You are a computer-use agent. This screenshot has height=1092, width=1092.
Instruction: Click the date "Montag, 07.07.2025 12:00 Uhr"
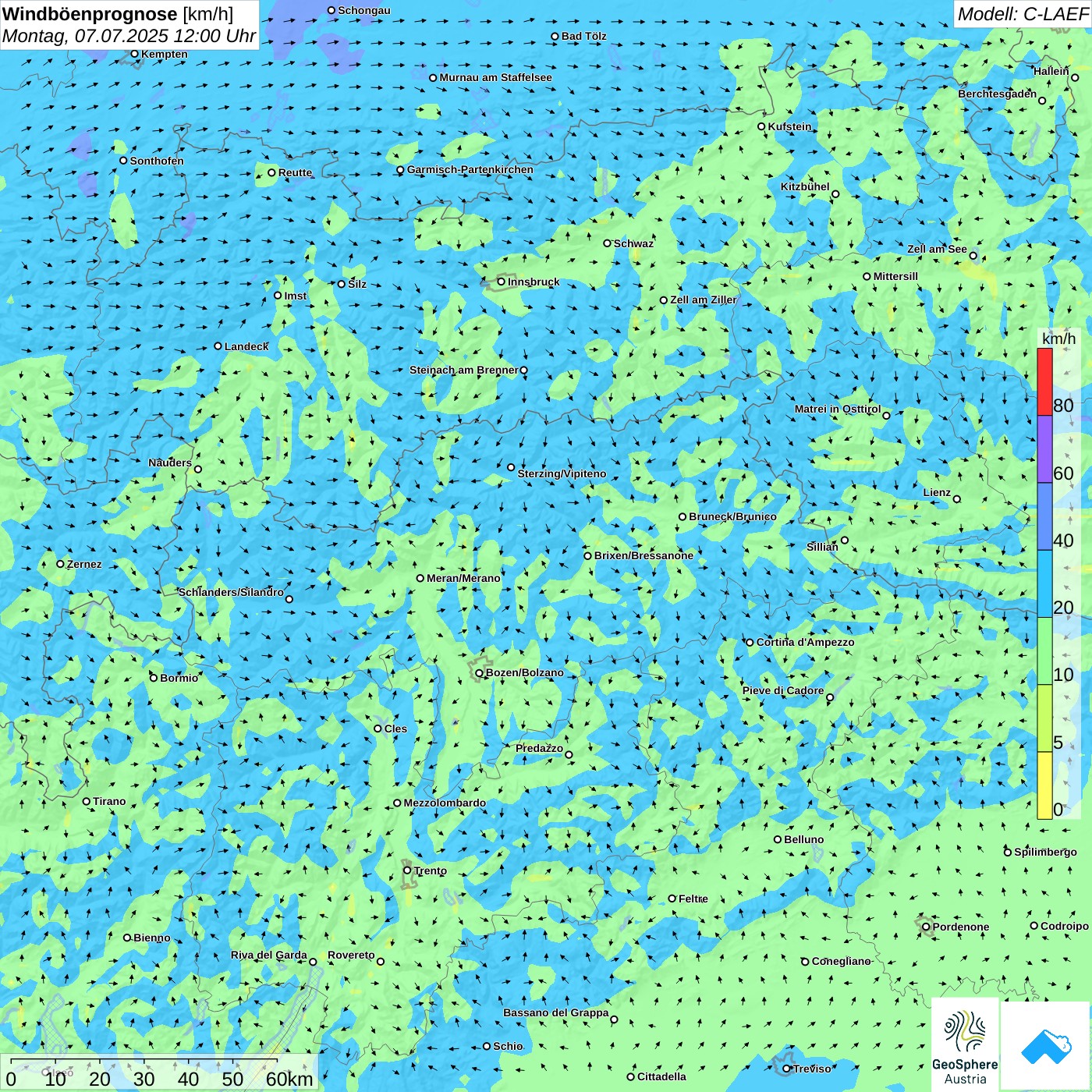tap(129, 36)
